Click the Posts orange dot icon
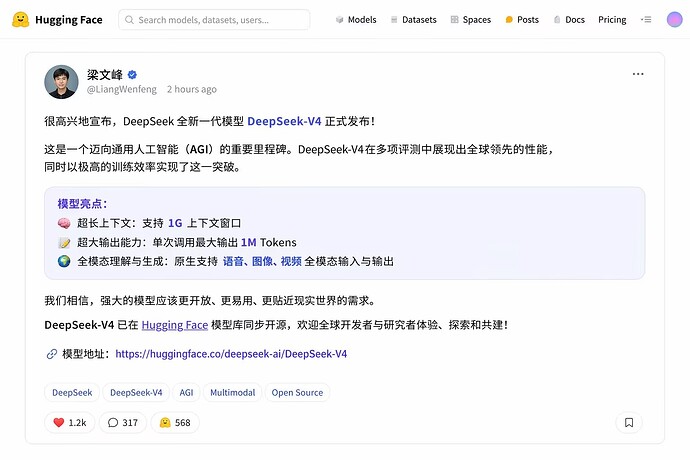The image size is (690, 460). tap(509, 20)
